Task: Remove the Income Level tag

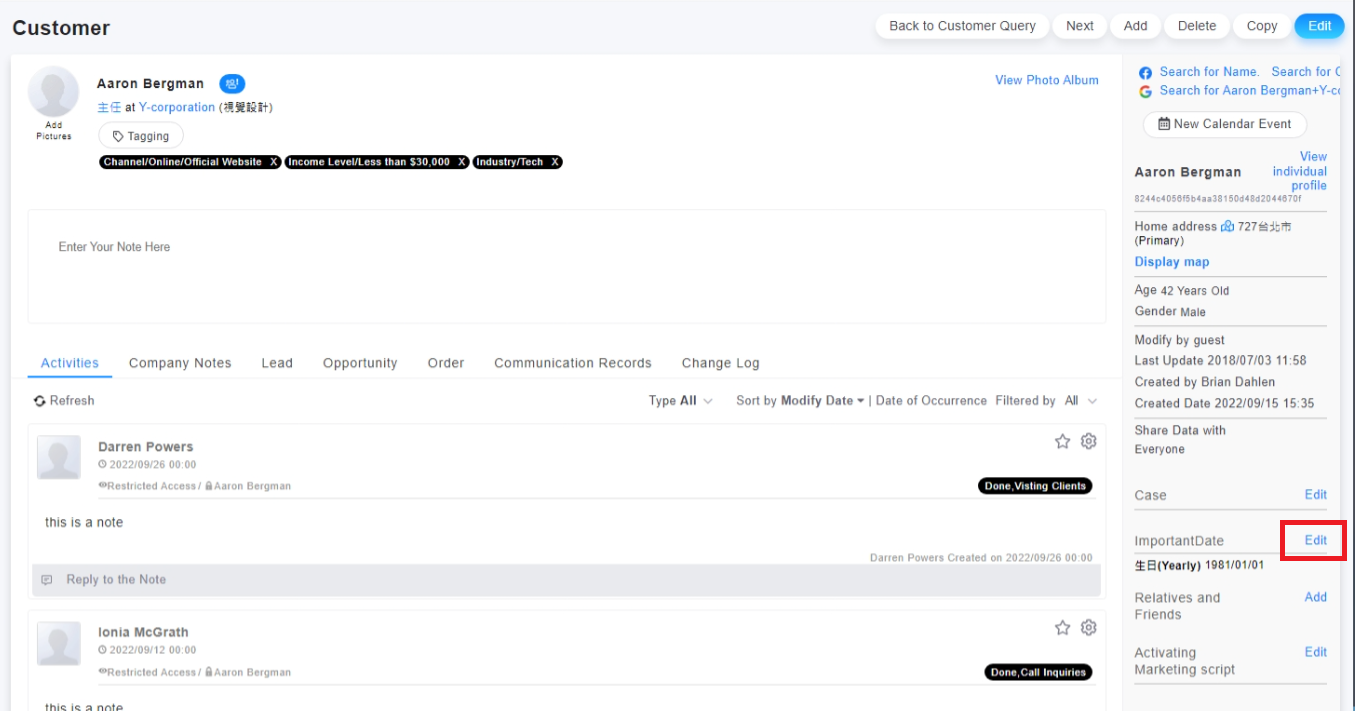Action: [x=461, y=162]
